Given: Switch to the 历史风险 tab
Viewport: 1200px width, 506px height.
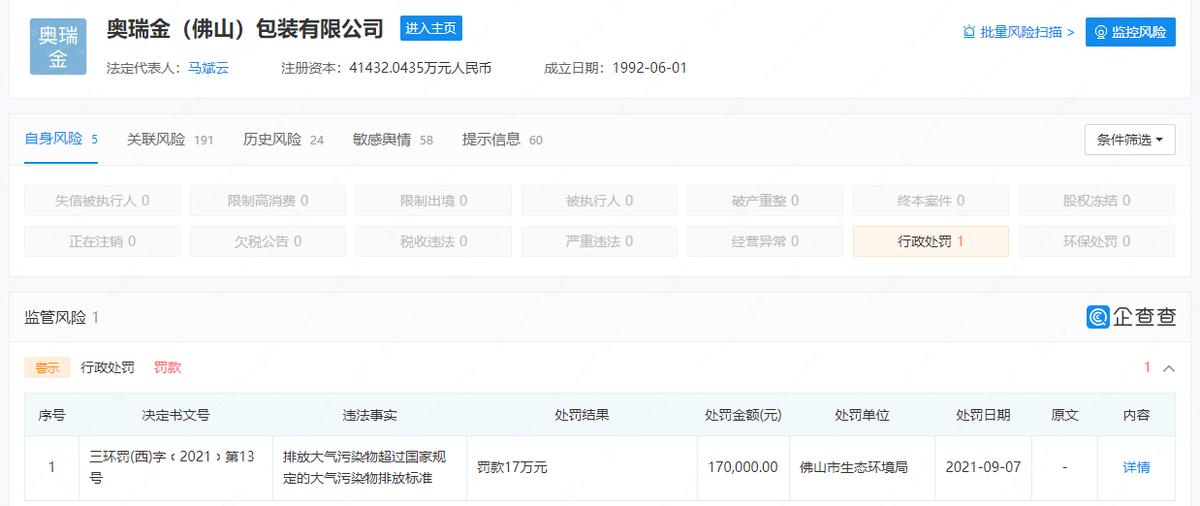Looking at the screenshot, I should point(283,140).
